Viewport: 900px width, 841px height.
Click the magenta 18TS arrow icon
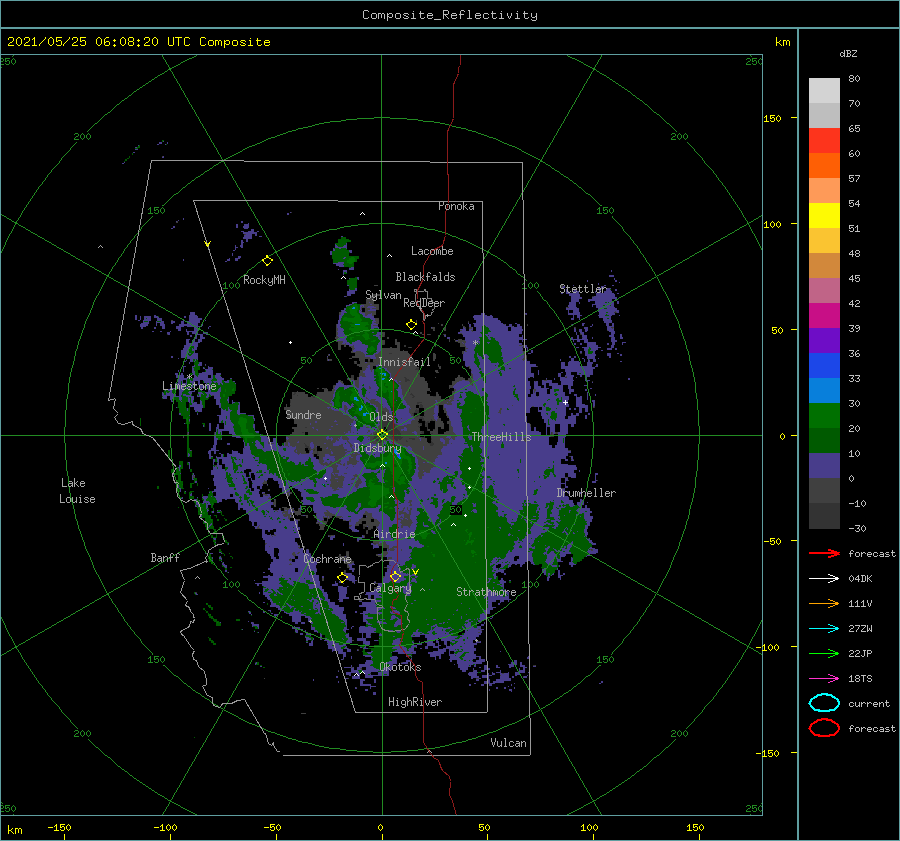824,679
